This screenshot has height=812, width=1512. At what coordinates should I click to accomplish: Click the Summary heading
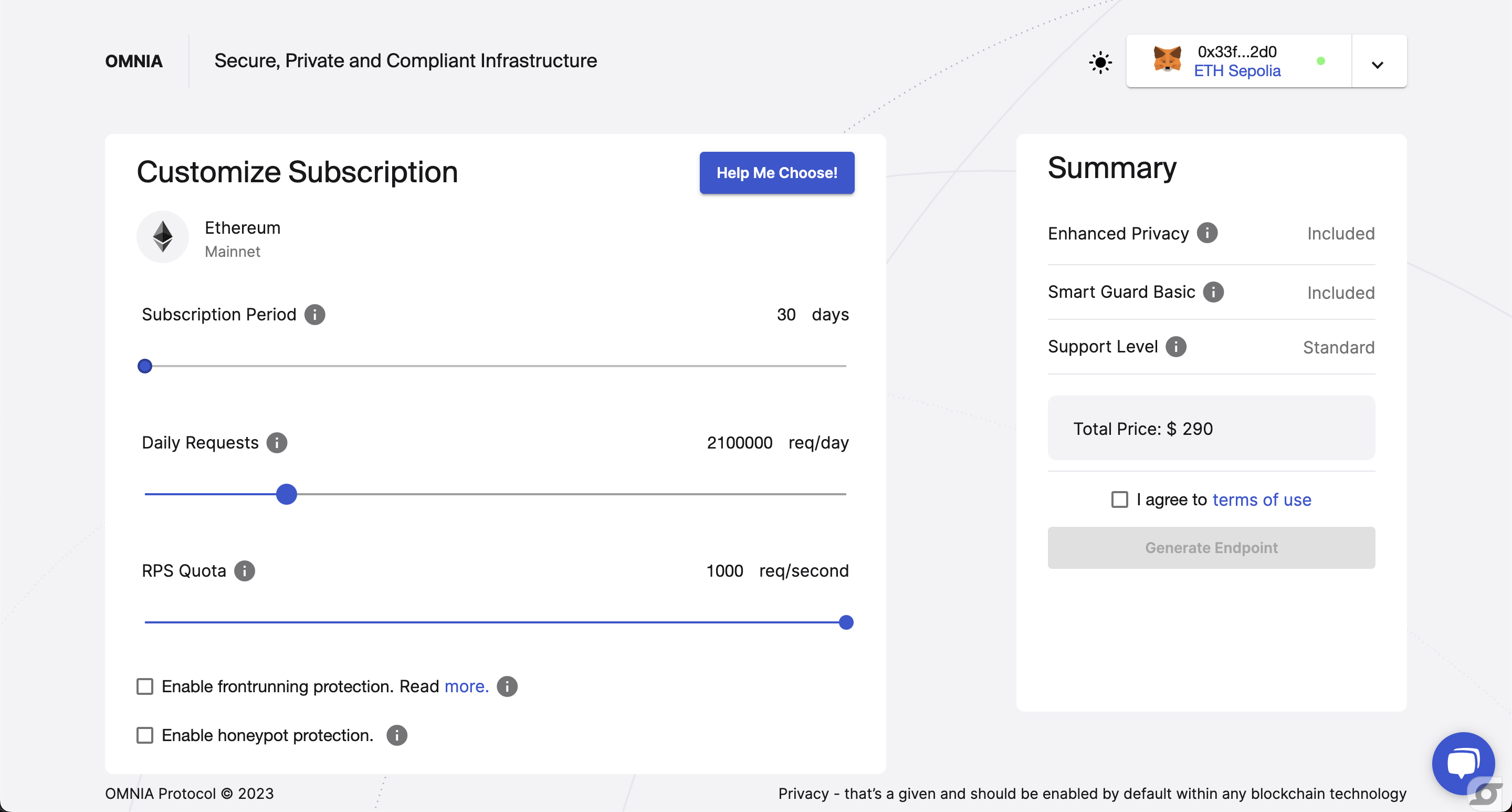point(1112,168)
